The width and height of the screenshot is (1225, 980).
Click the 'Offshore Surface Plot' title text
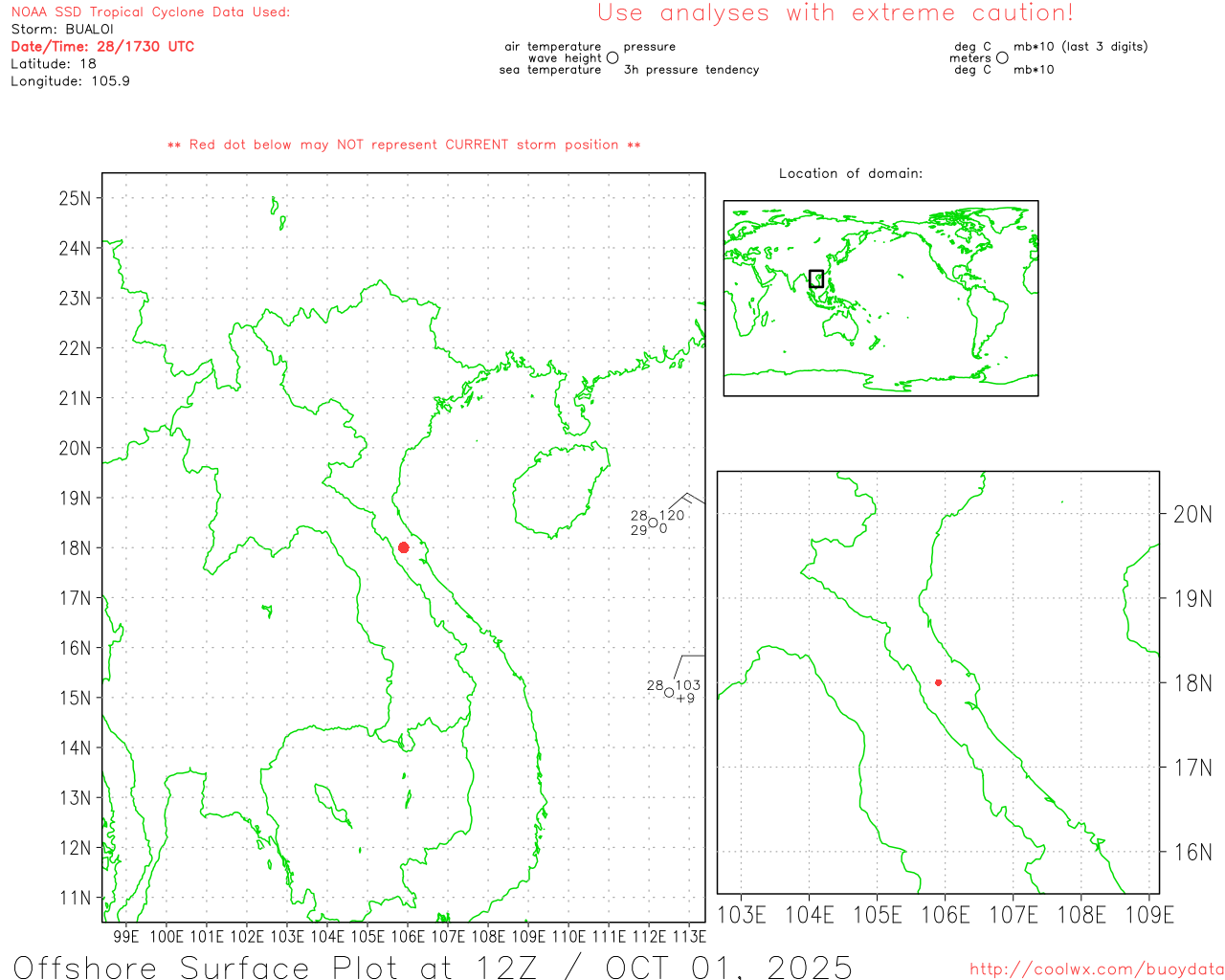(163, 967)
